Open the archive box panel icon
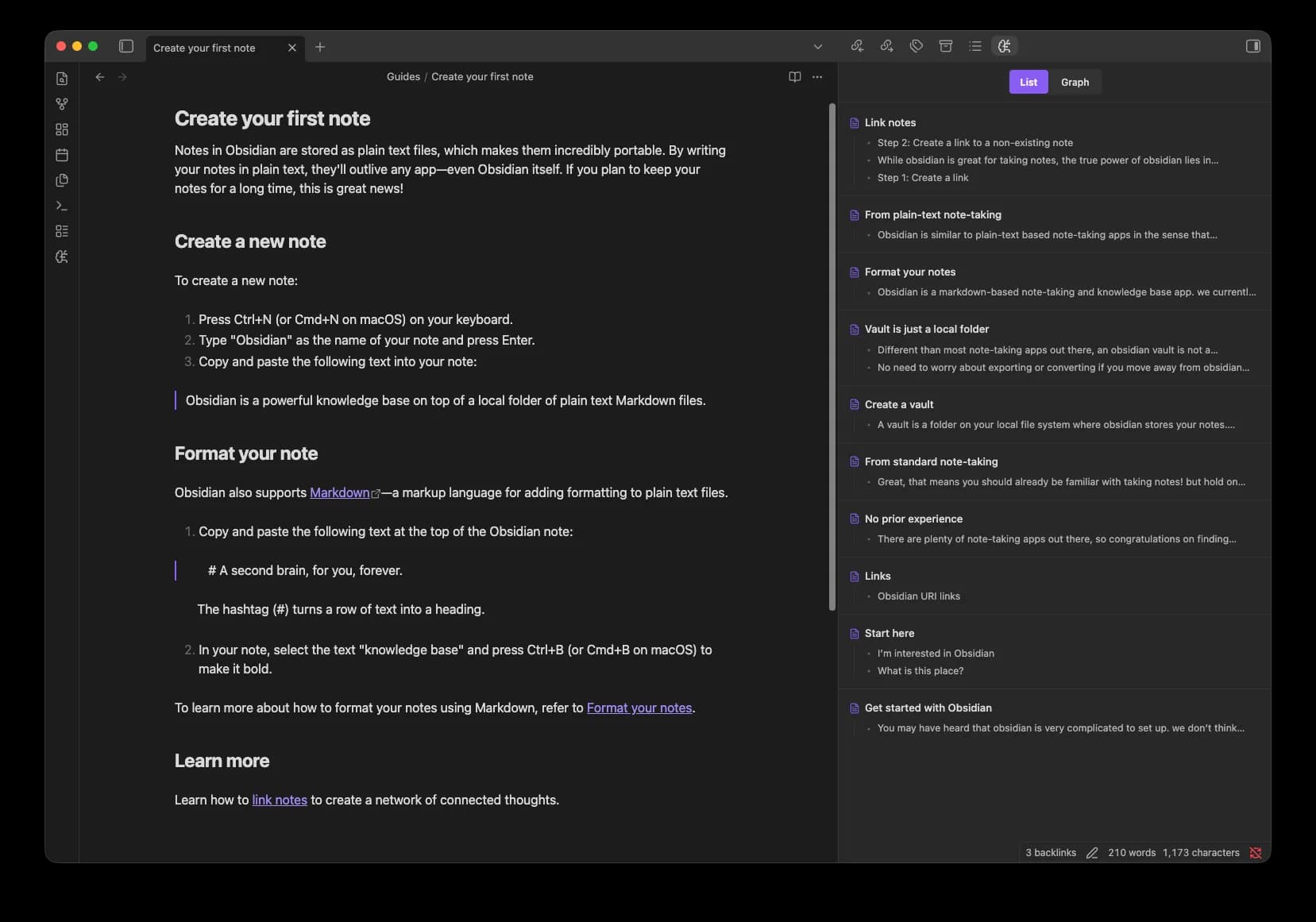1316x922 pixels. (x=946, y=46)
